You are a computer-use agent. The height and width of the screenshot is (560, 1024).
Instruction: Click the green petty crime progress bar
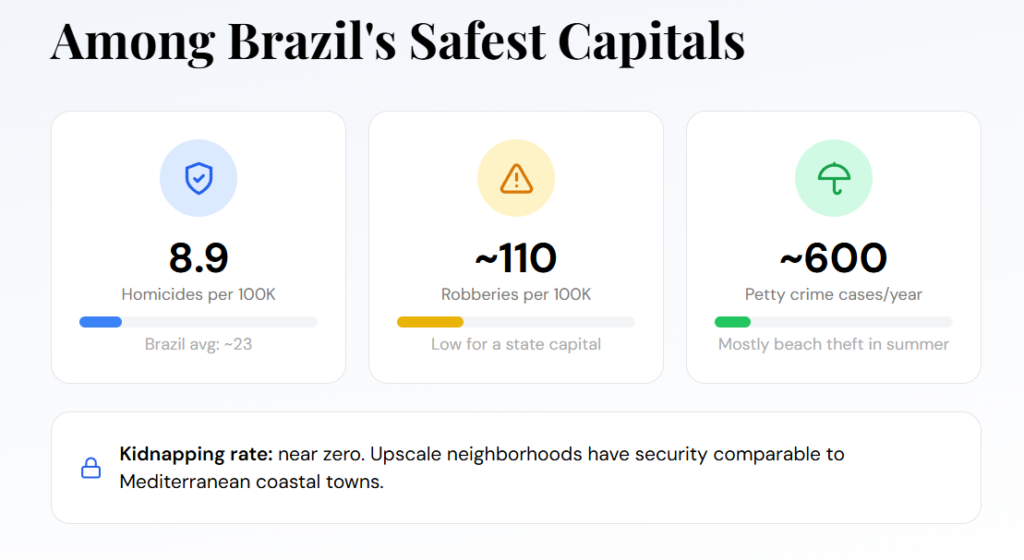[x=733, y=322]
